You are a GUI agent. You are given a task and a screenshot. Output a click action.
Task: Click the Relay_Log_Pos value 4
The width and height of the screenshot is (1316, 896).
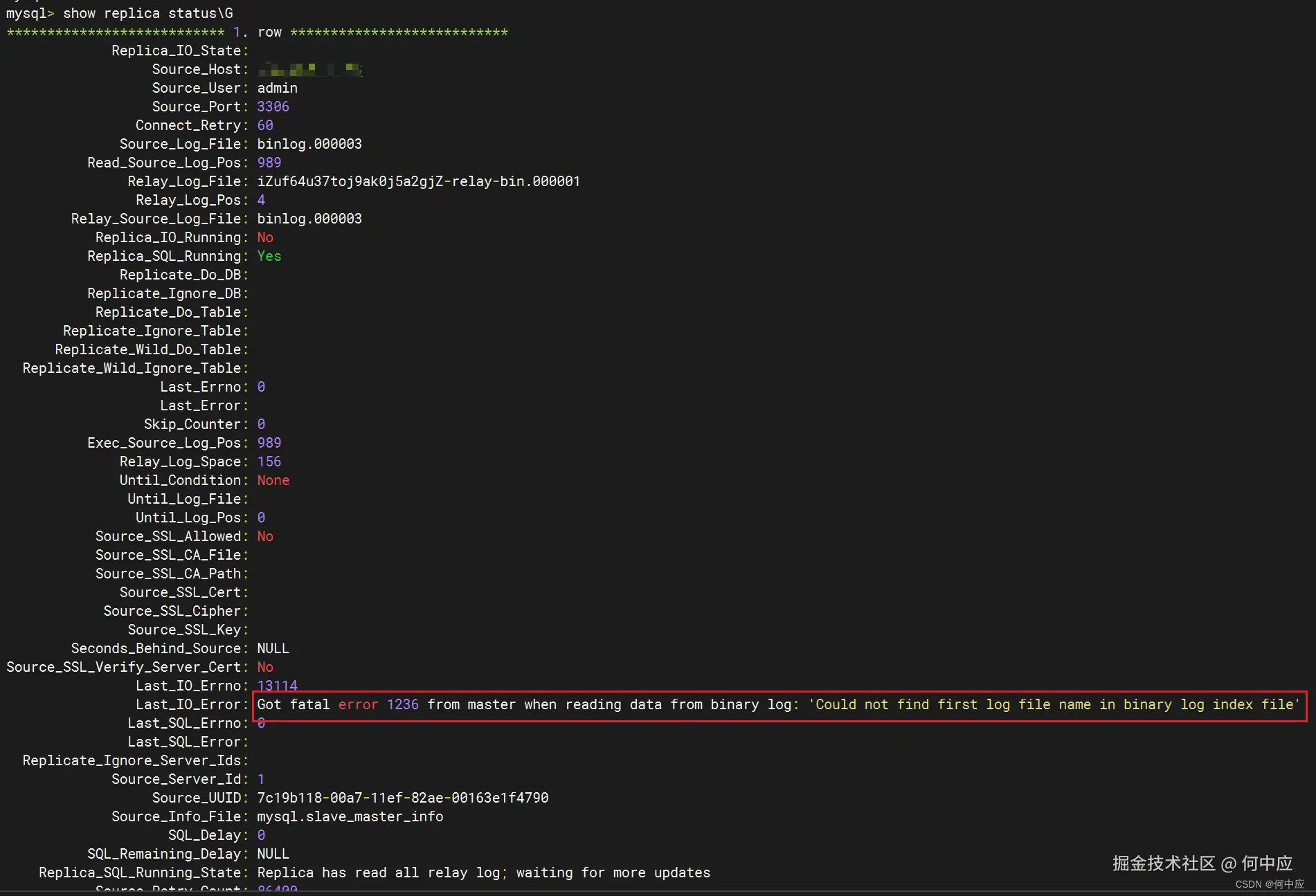click(261, 200)
